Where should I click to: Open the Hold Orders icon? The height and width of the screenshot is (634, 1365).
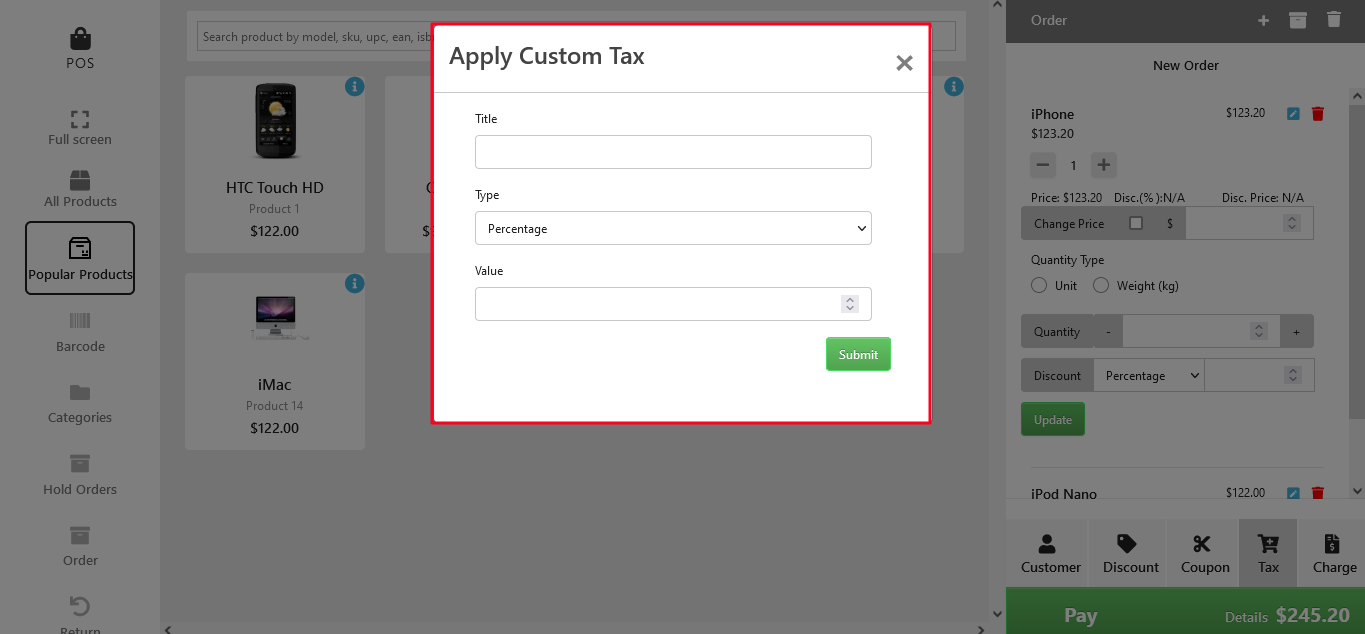pos(80,464)
